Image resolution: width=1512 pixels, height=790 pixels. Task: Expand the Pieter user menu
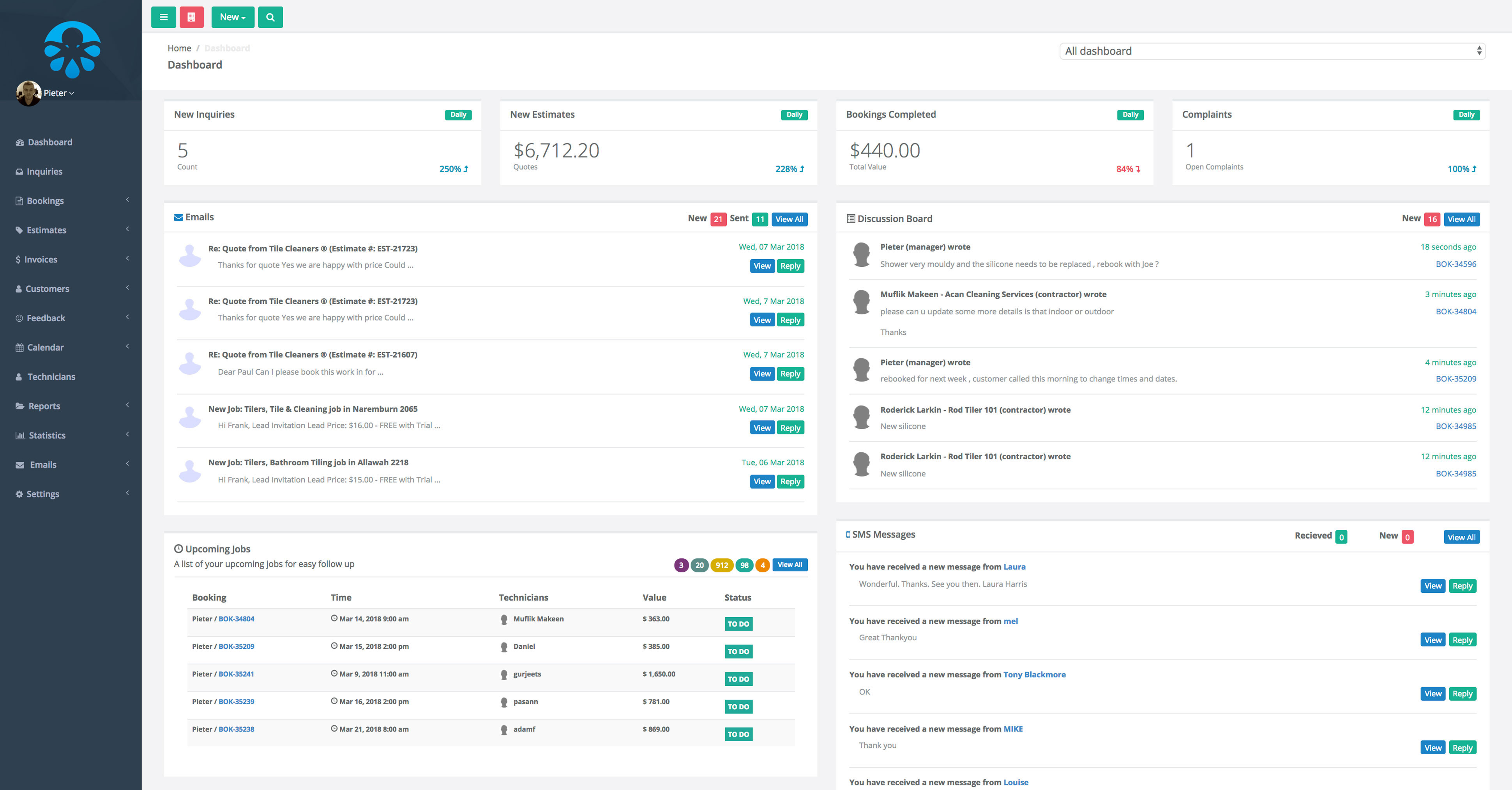click(59, 93)
